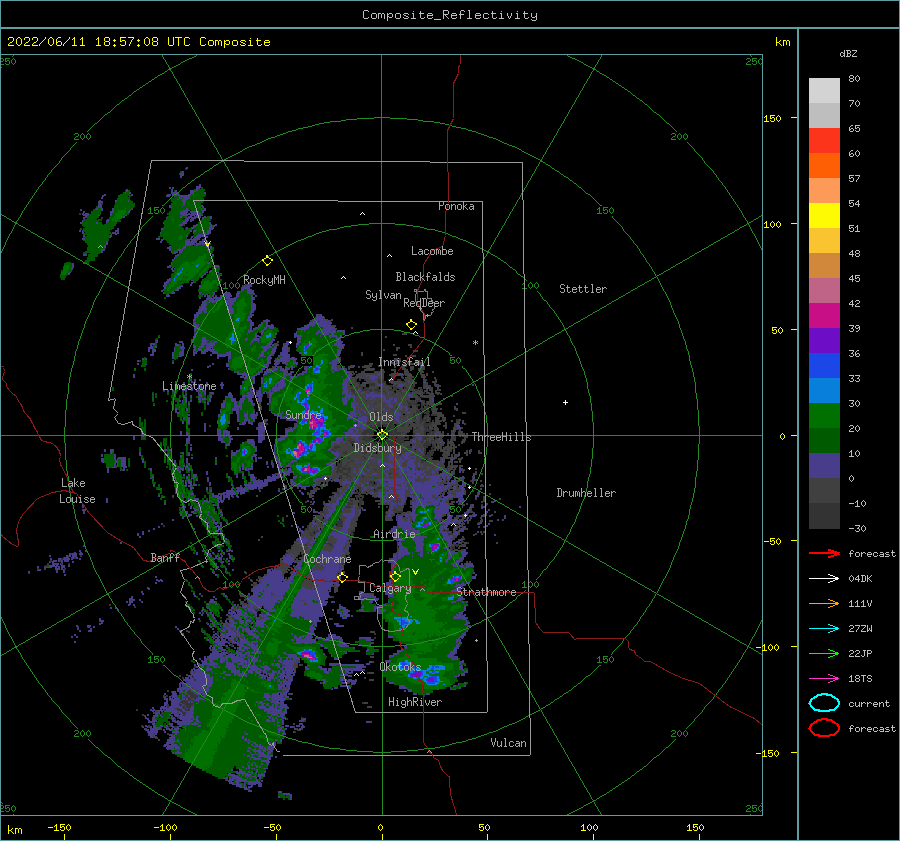This screenshot has height=841, width=900.
Task: Click the Limestone label
Action: 189,386
